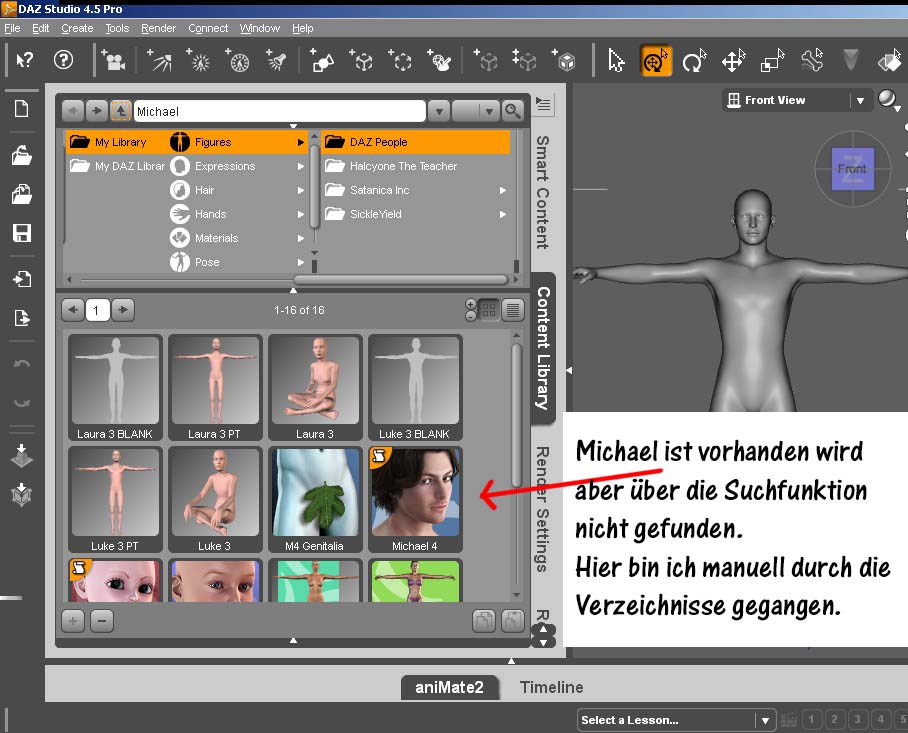Expand the Expressions category
Image resolution: width=908 pixels, height=733 pixels.
pos(301,166)
